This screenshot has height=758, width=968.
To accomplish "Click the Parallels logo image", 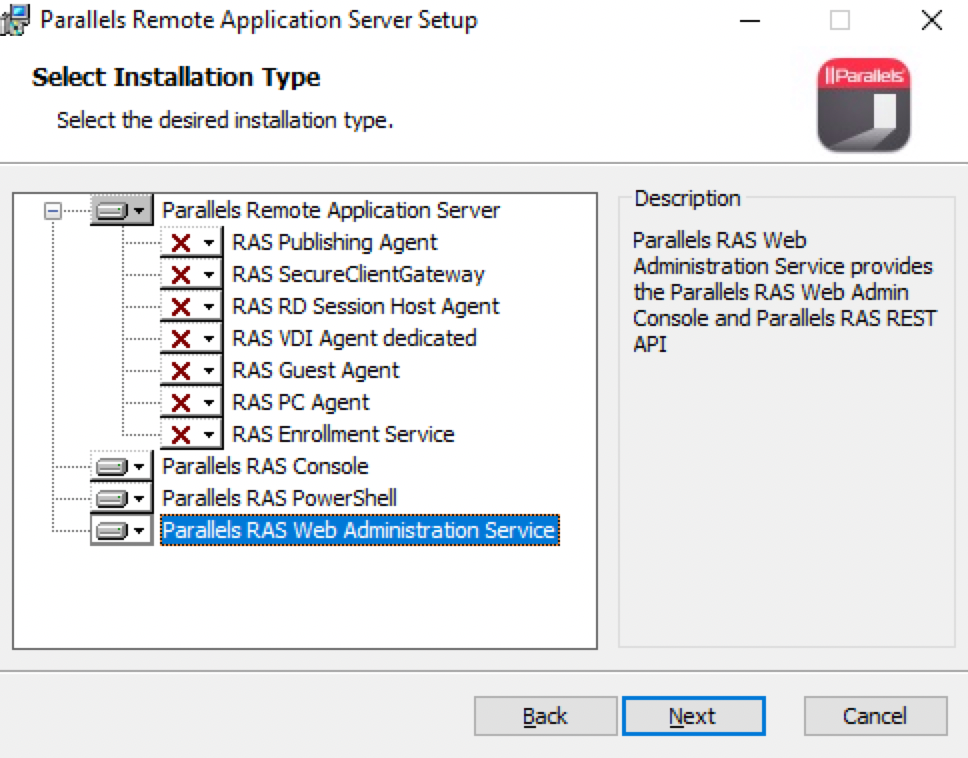I will pyautogui.click(x=864, y=105).
